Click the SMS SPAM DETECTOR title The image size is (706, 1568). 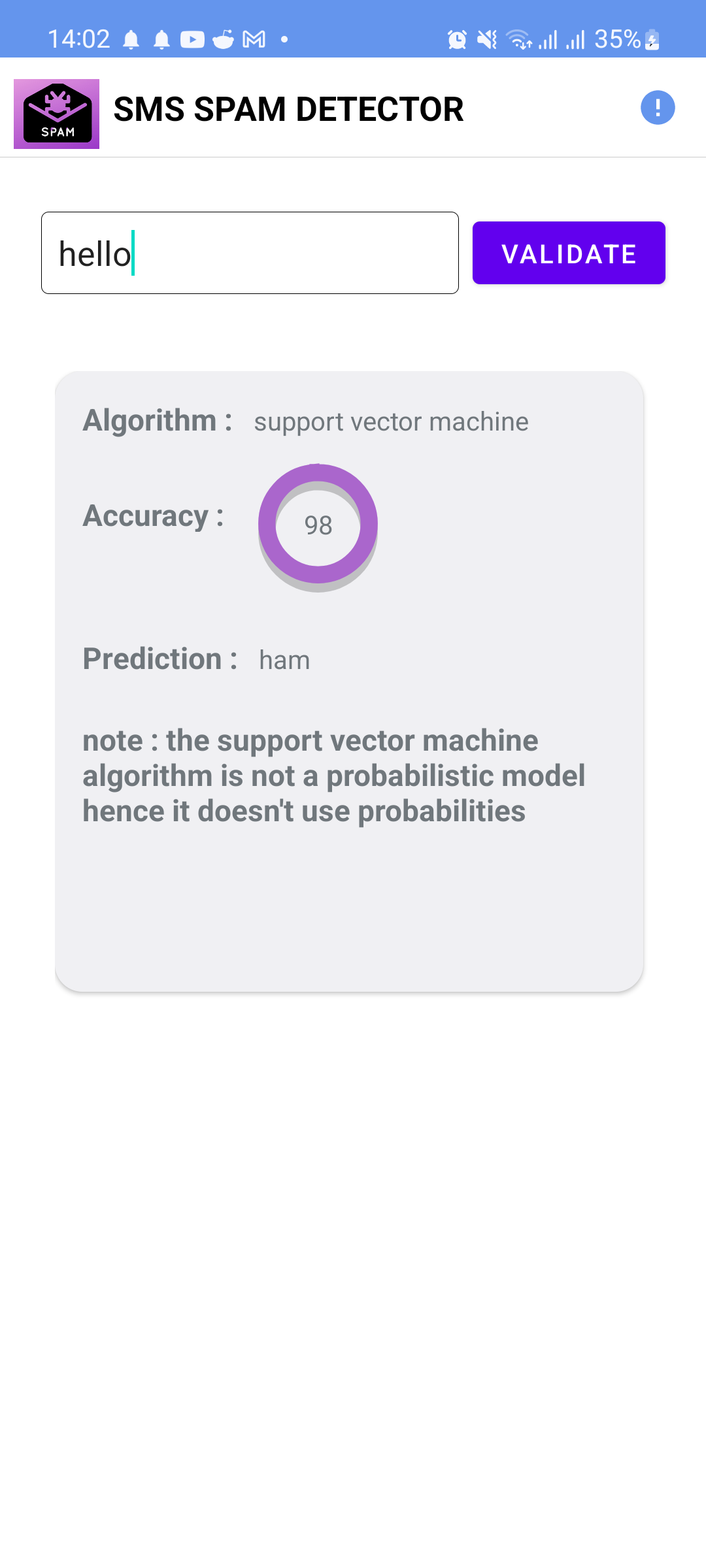[288, 108]
